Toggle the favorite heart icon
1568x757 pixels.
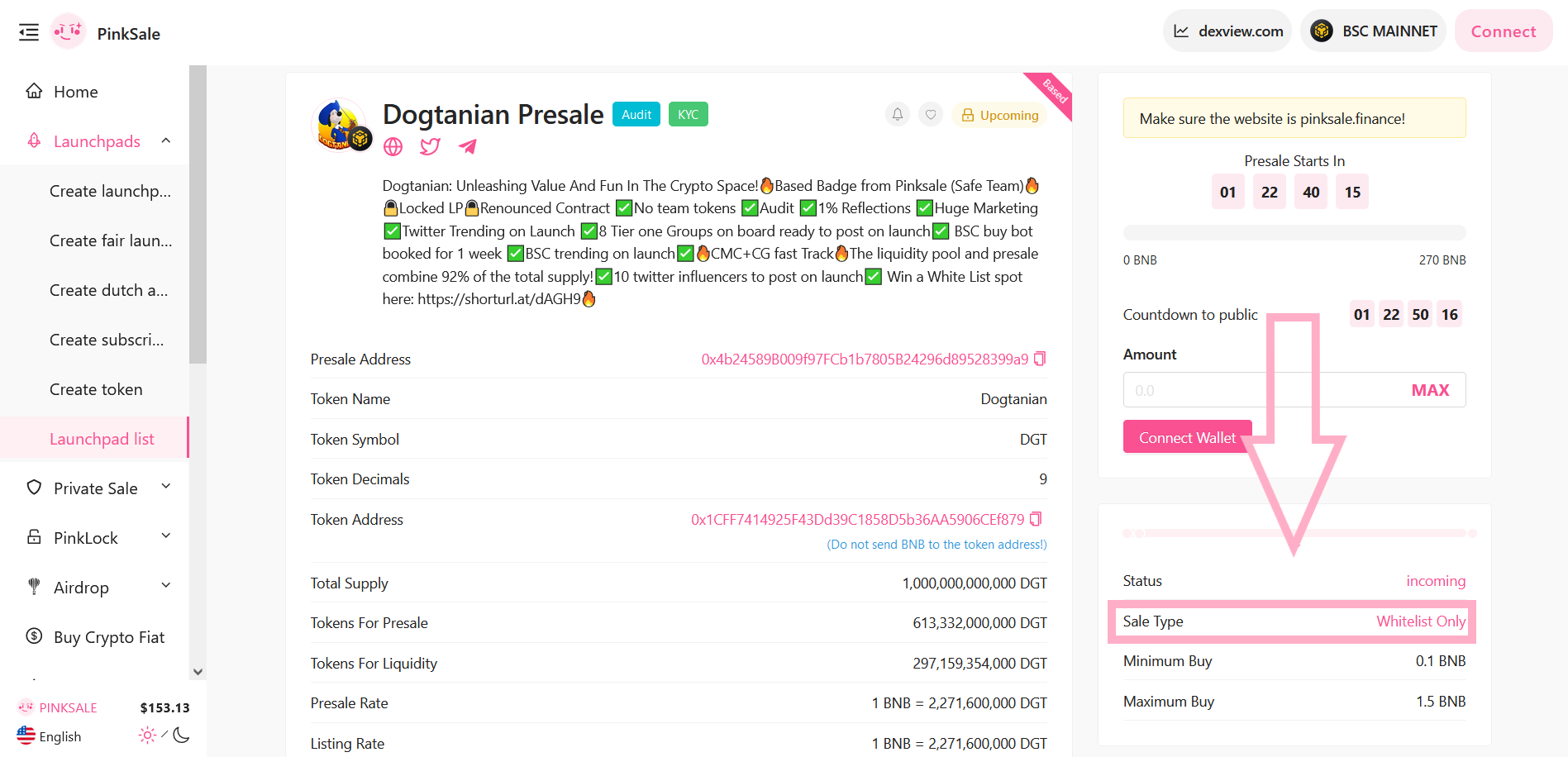(931, 114)
